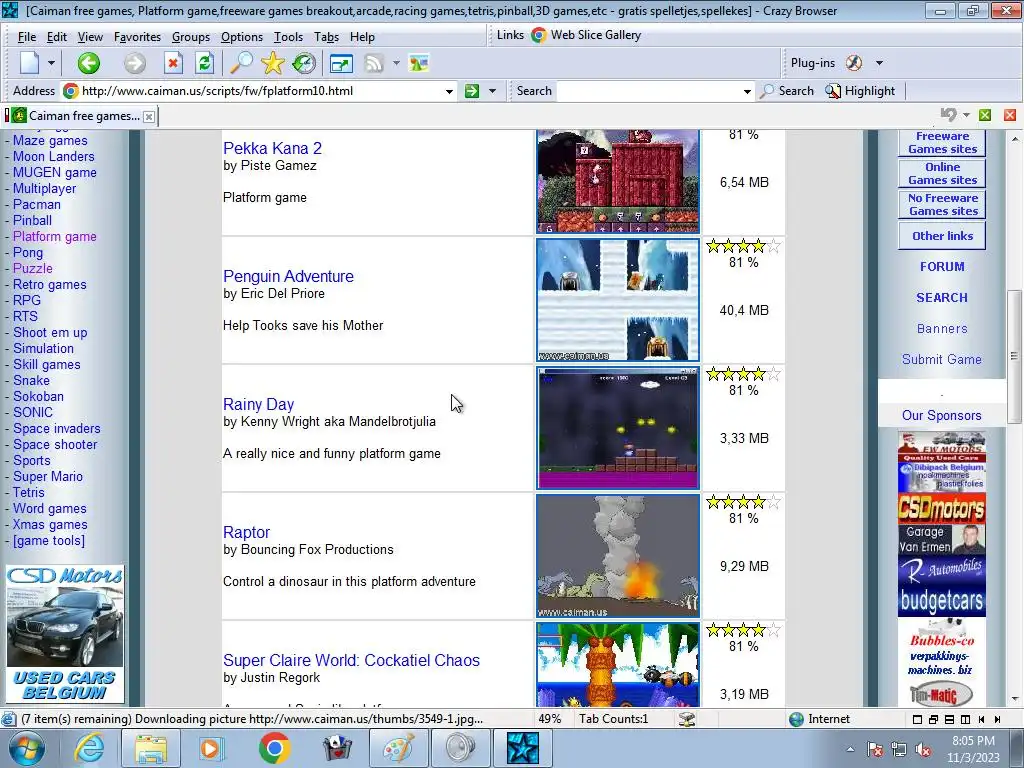1024x768 pixels.
Task: Expand the RSS feed dropdown arrow
Action: click(396, 63)
